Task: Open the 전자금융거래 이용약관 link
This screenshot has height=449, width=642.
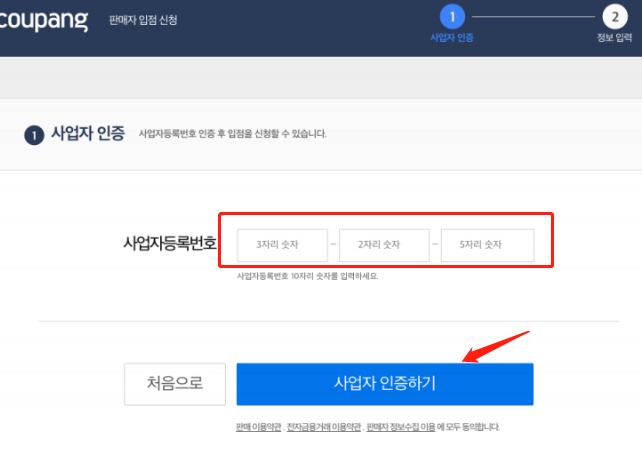Action: click(x=323, y=427)
